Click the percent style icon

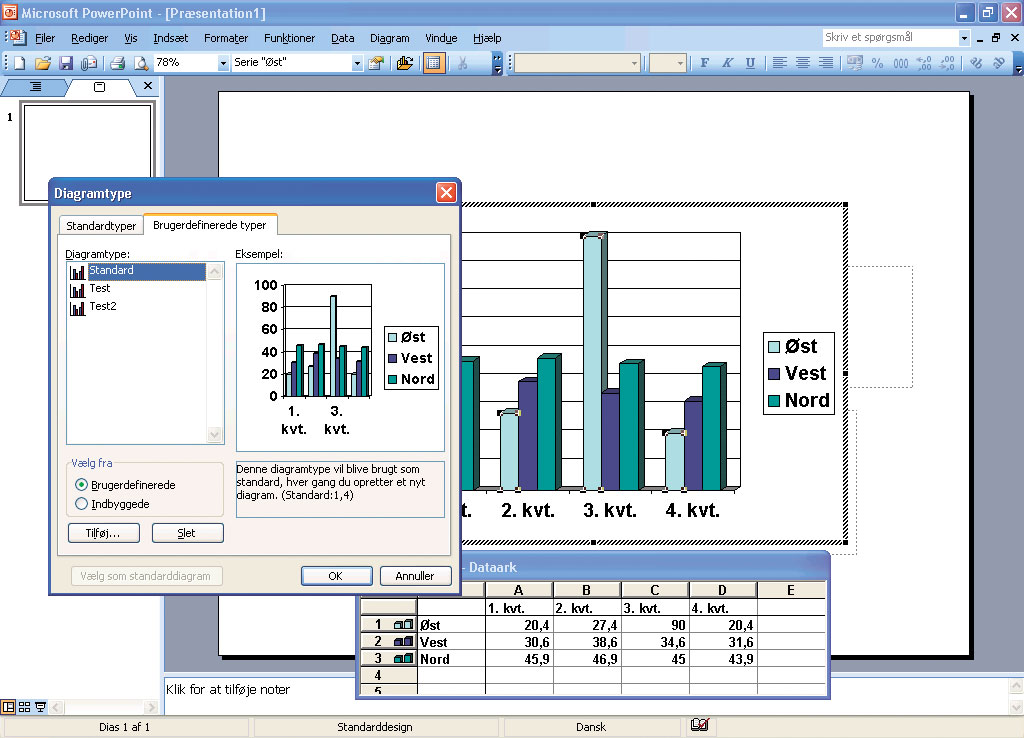pos(877,63)
